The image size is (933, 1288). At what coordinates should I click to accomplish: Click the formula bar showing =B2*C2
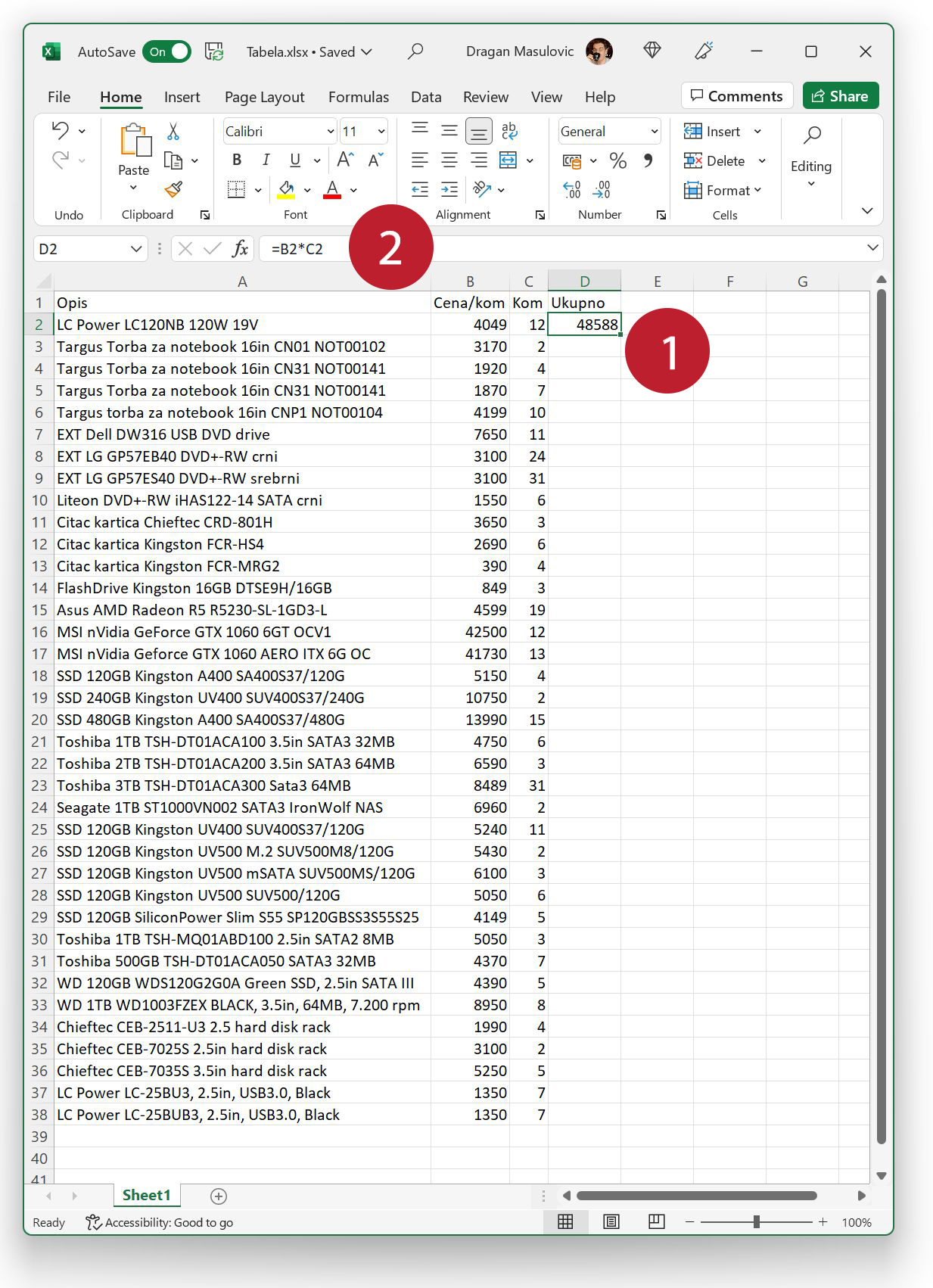point(571,249)
